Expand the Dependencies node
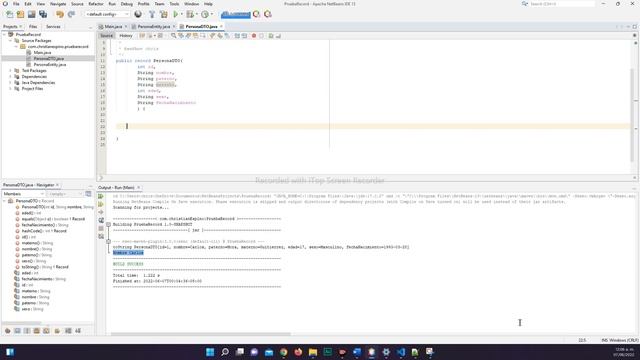Screen dimensions: 640x360 point(10,77)
